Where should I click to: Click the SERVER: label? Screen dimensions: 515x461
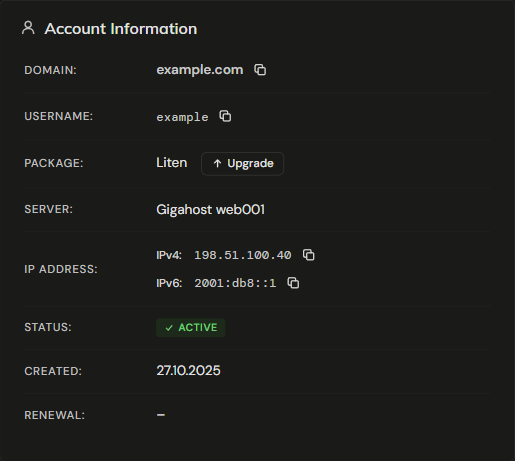[x=48, y=209]
